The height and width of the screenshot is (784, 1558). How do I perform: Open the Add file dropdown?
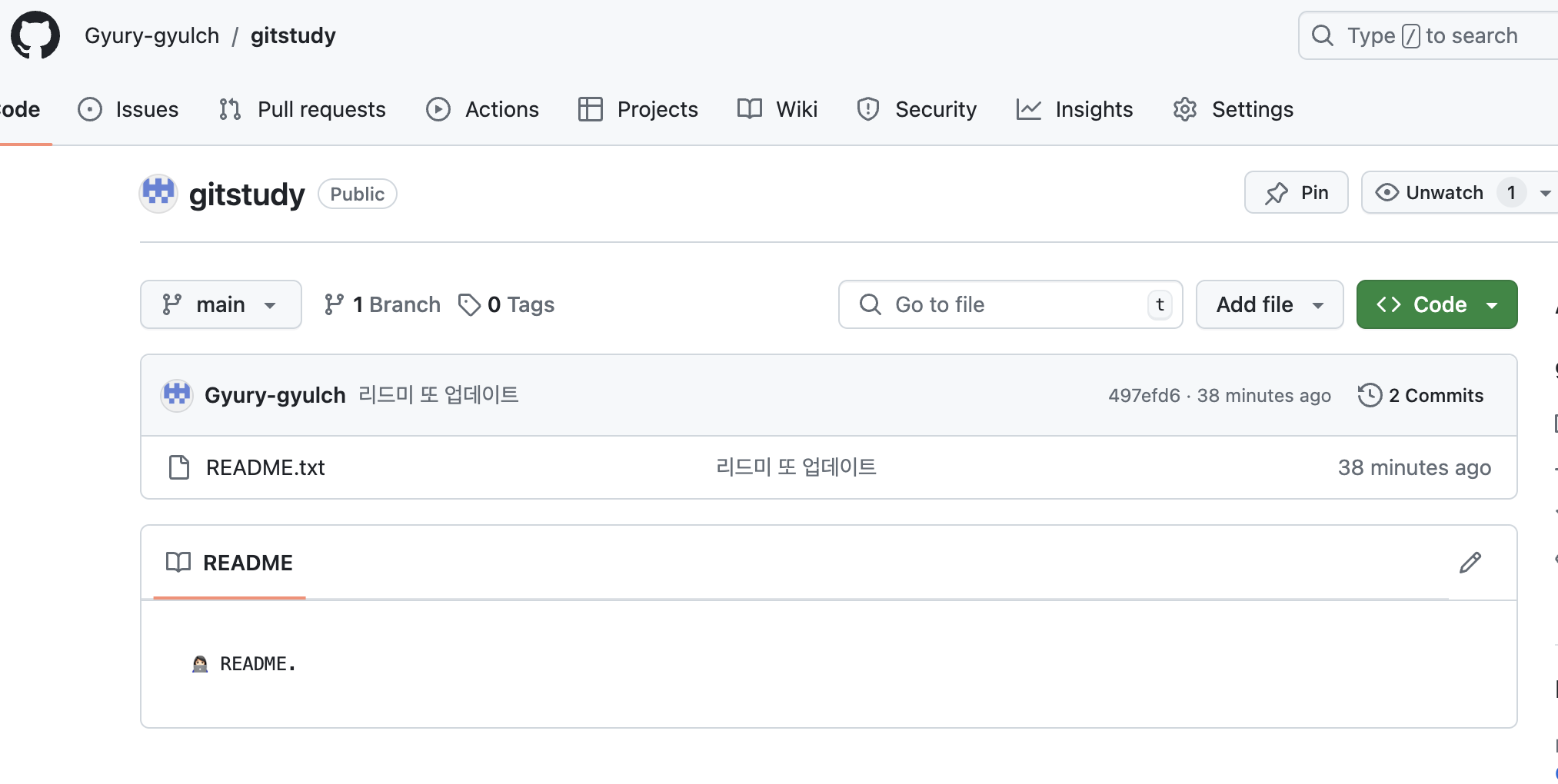click(1270, 304)
